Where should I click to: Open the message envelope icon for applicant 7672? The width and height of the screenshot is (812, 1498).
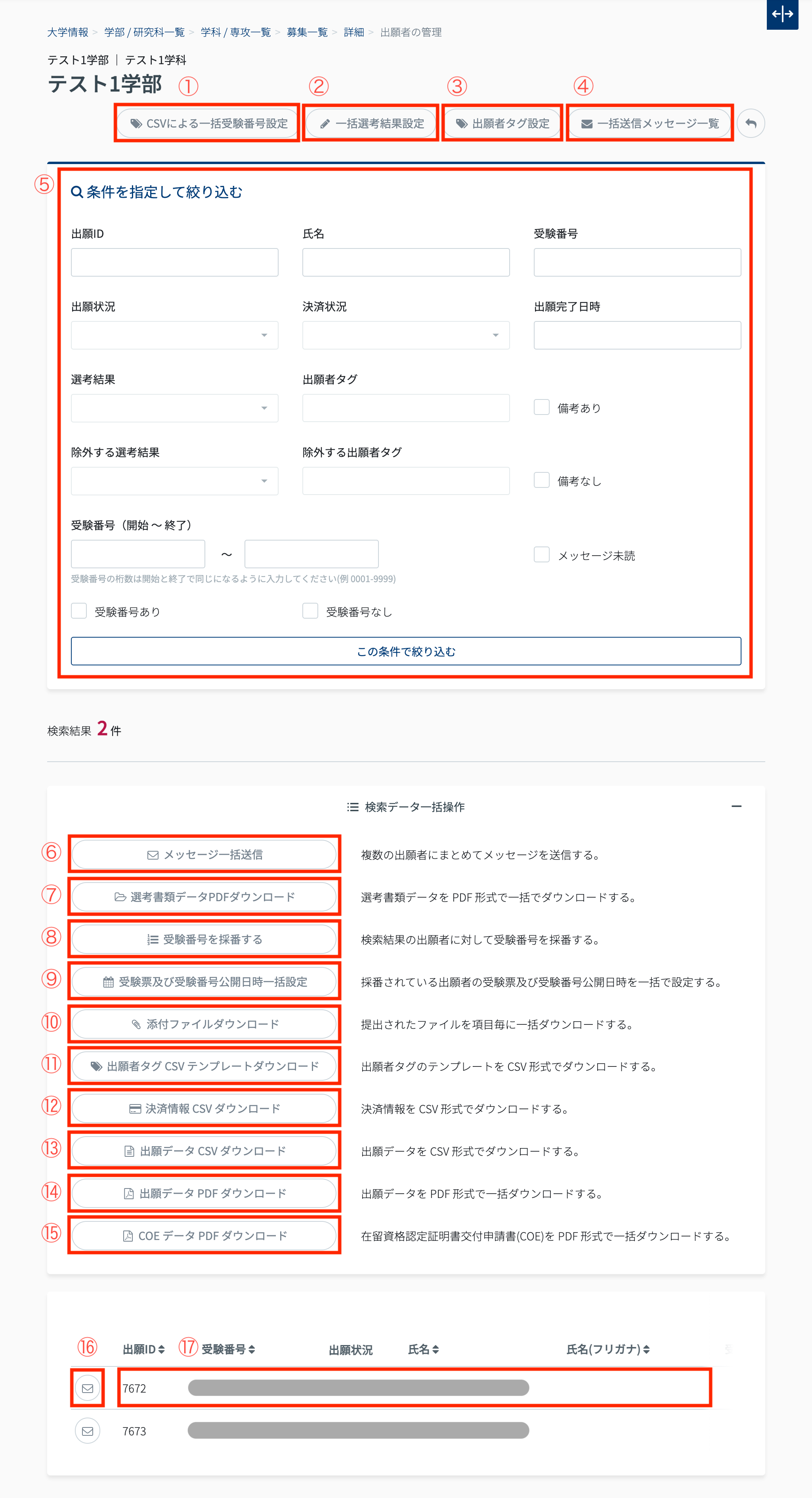pos(88,1388)
